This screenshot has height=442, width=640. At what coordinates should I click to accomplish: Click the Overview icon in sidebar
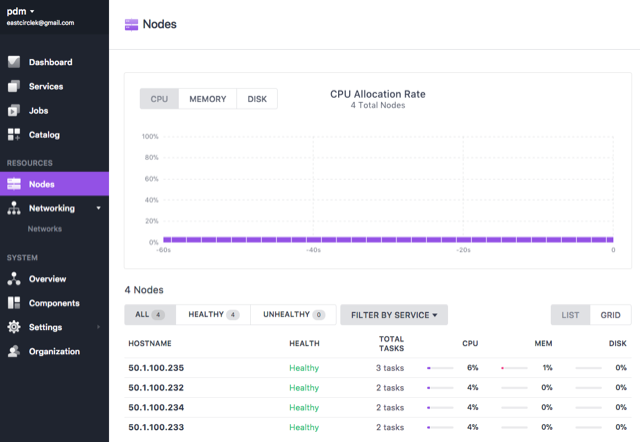[x=14, y=279]
